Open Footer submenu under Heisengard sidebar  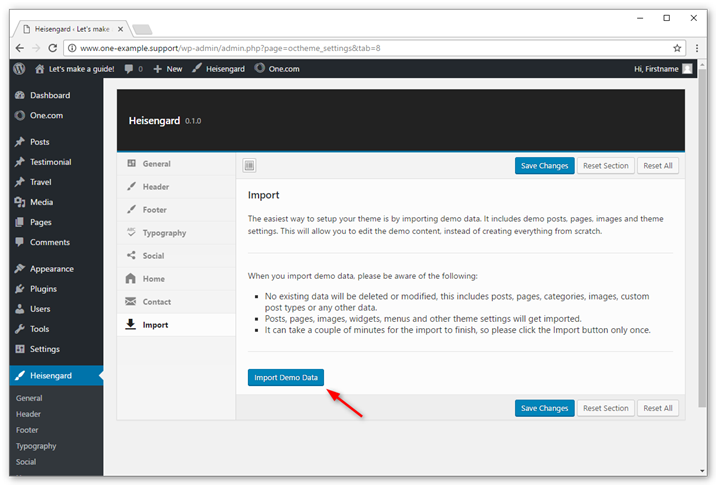[27, 430]
